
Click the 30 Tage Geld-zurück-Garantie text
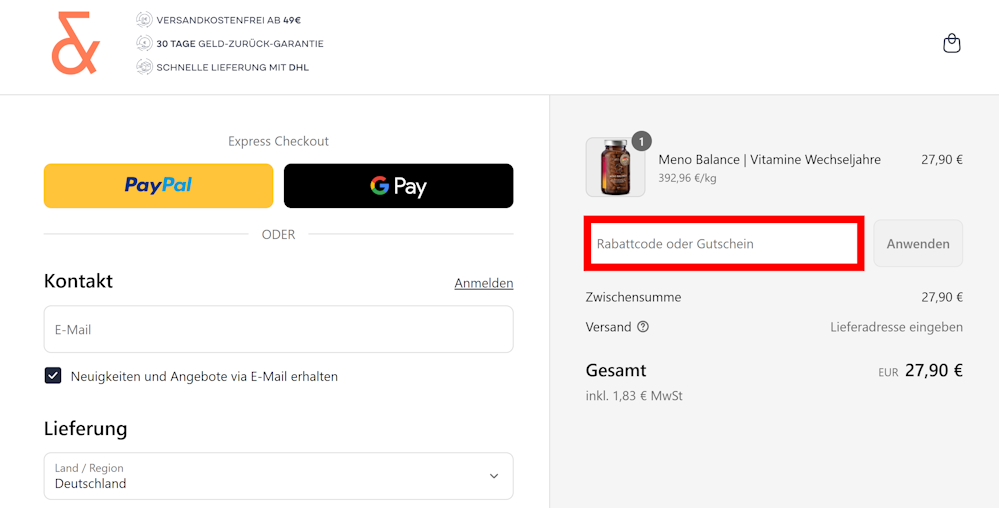click(x=240, y=44)
